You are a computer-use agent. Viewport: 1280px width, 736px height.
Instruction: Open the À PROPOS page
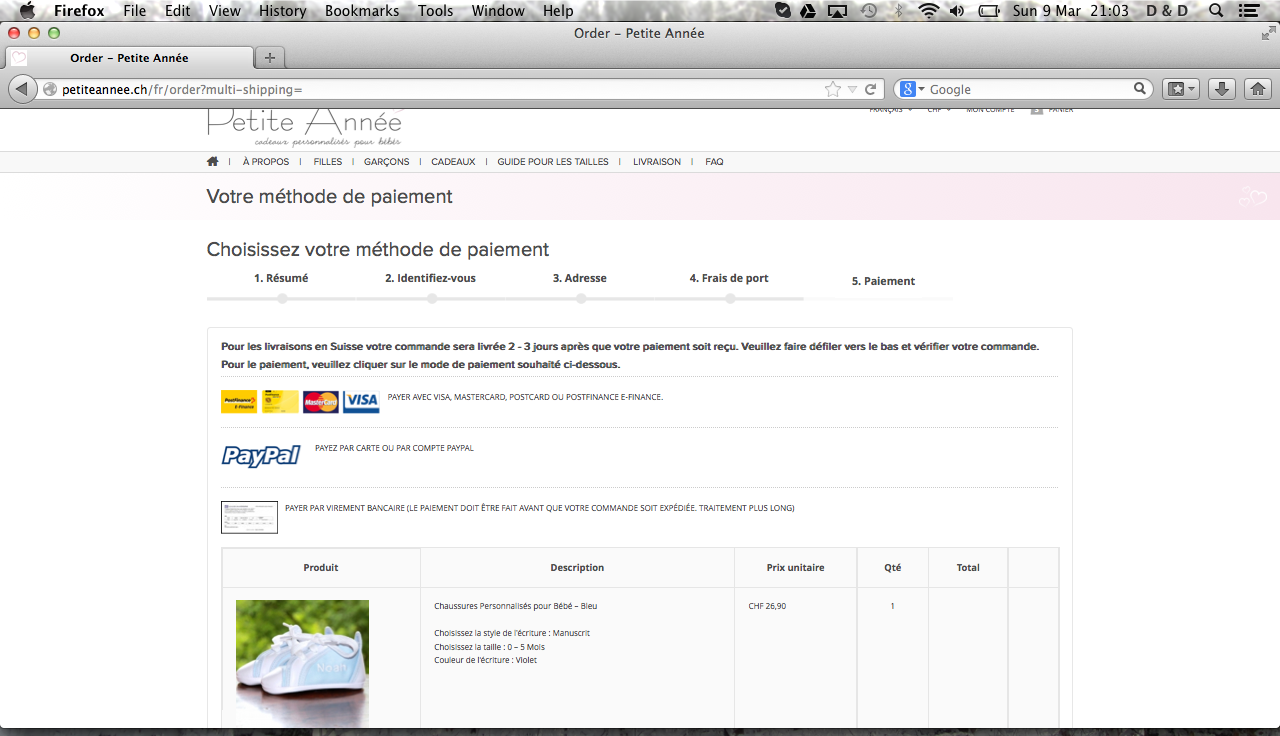tap(266, 161)
